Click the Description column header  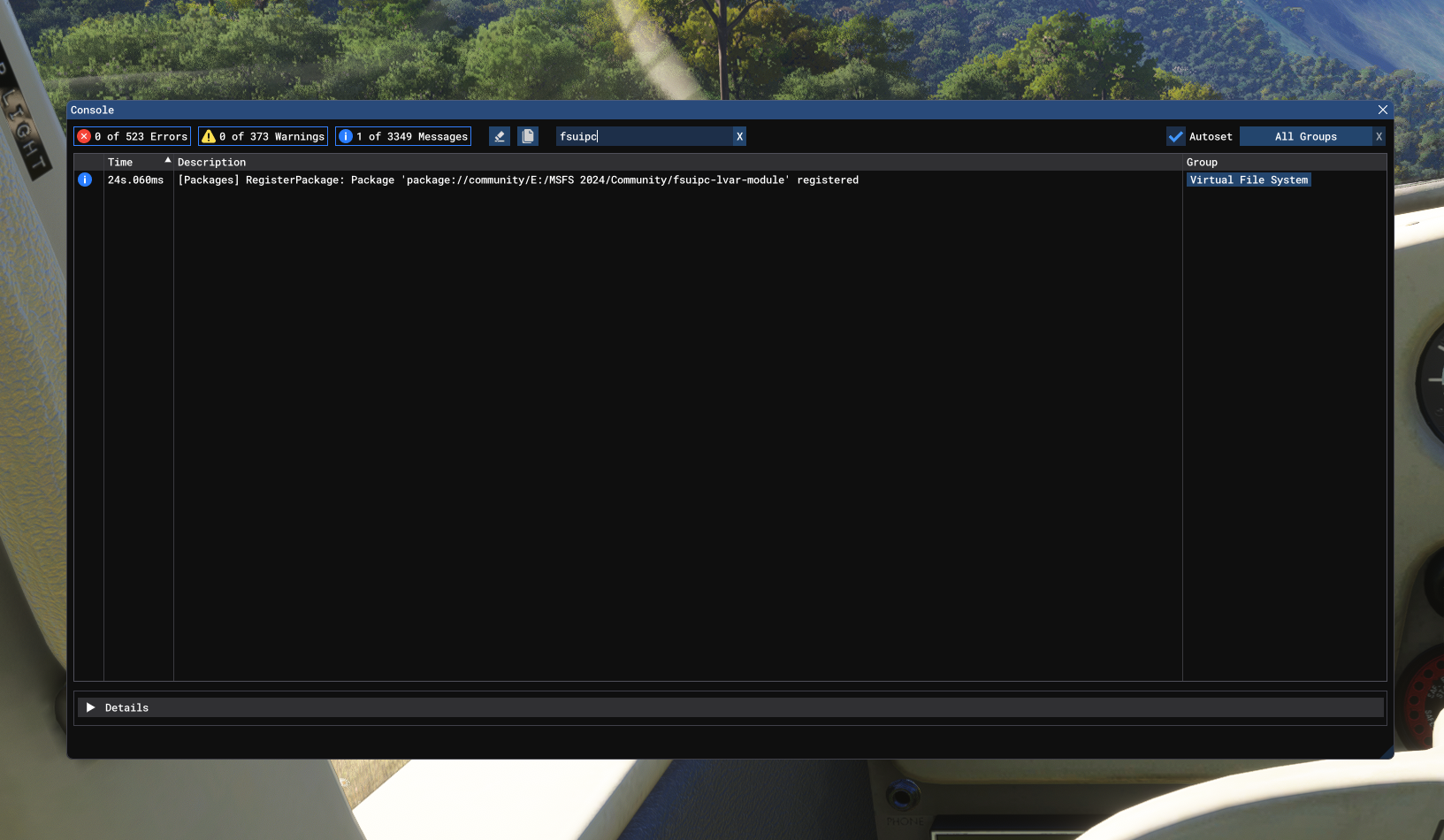tap(212, 162)
